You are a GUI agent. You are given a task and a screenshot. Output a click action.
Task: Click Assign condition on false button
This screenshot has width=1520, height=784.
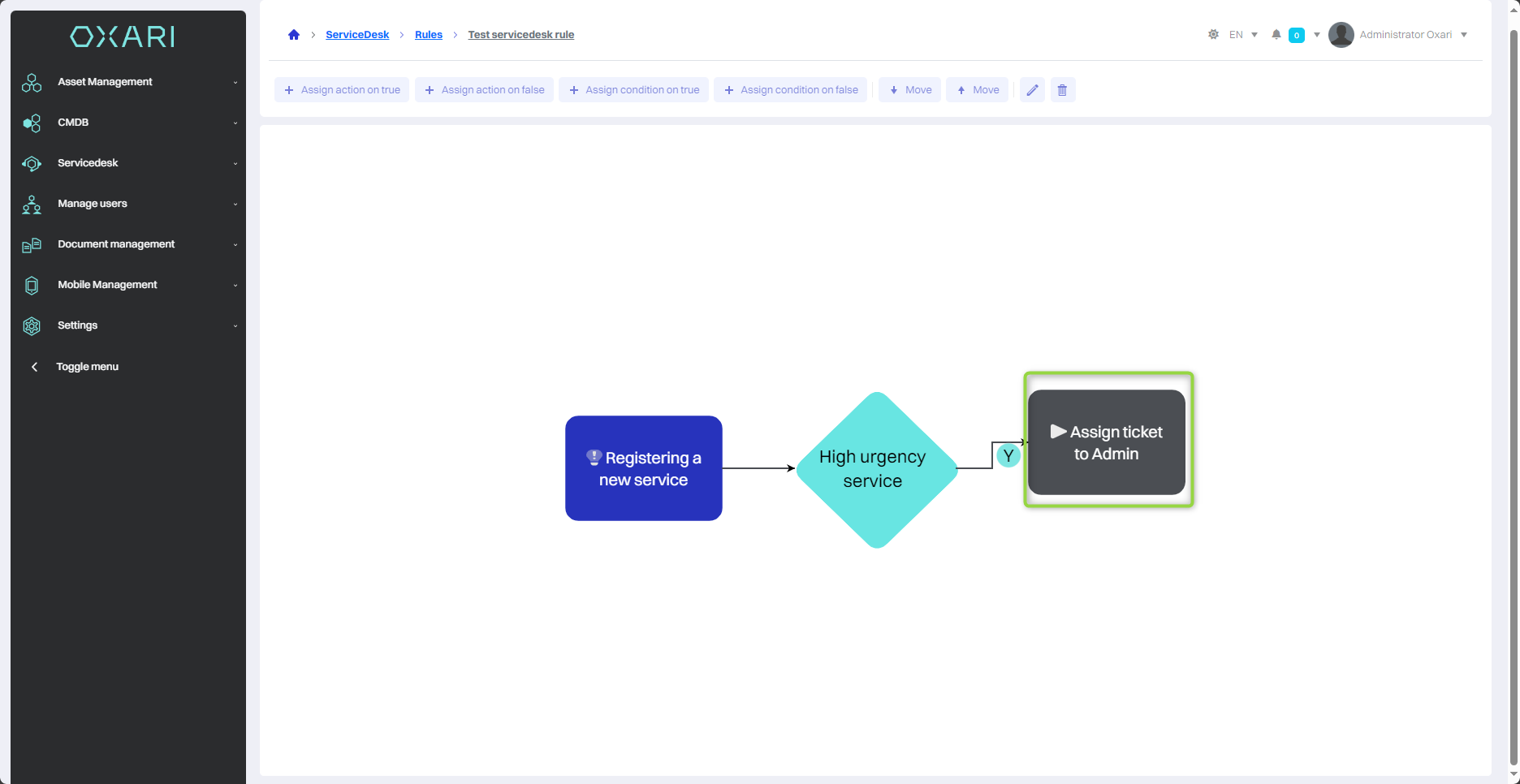[x=790, y=90]
